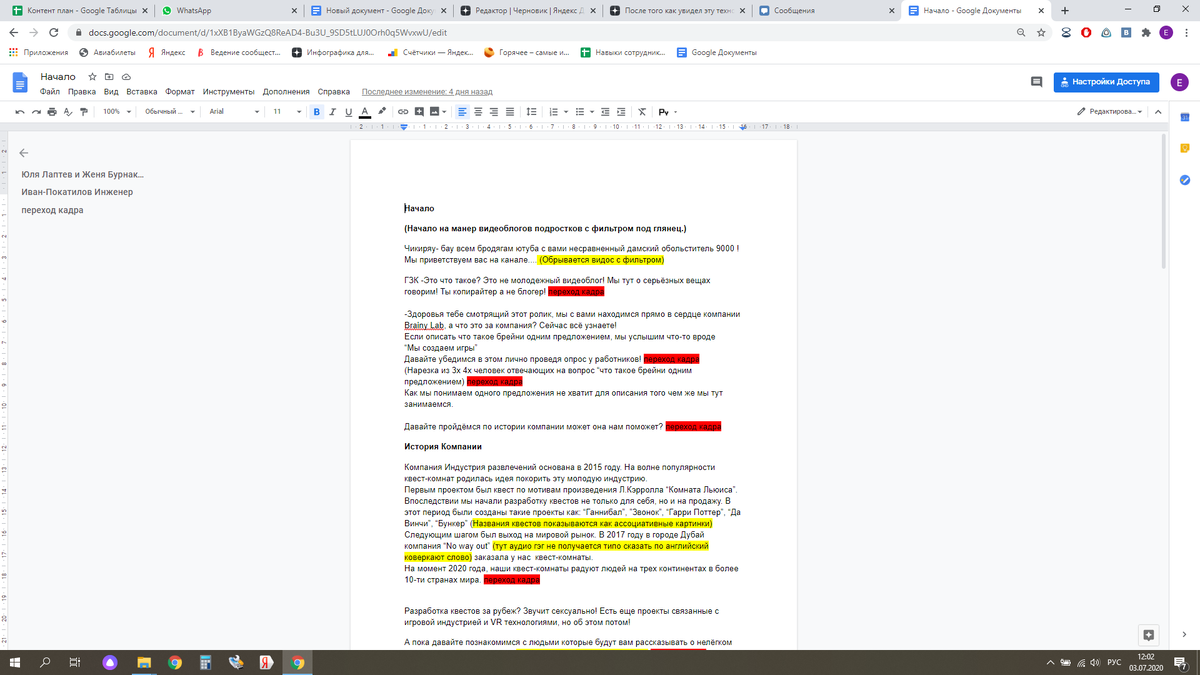
Task: Open the text color picker
Action: point(365,111)
